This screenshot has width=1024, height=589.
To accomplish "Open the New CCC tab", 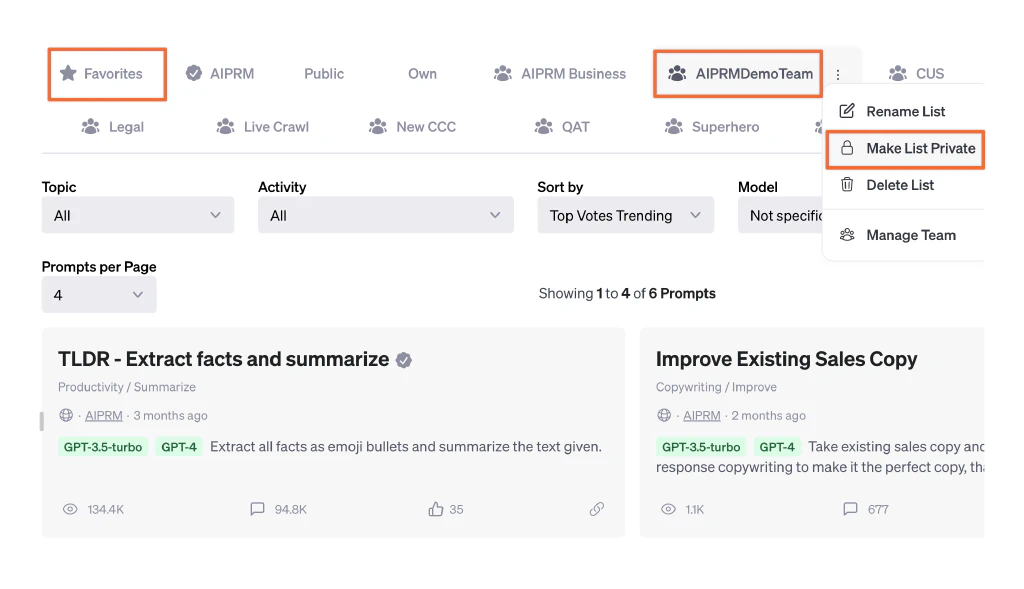I will click(x=412, y=127).
